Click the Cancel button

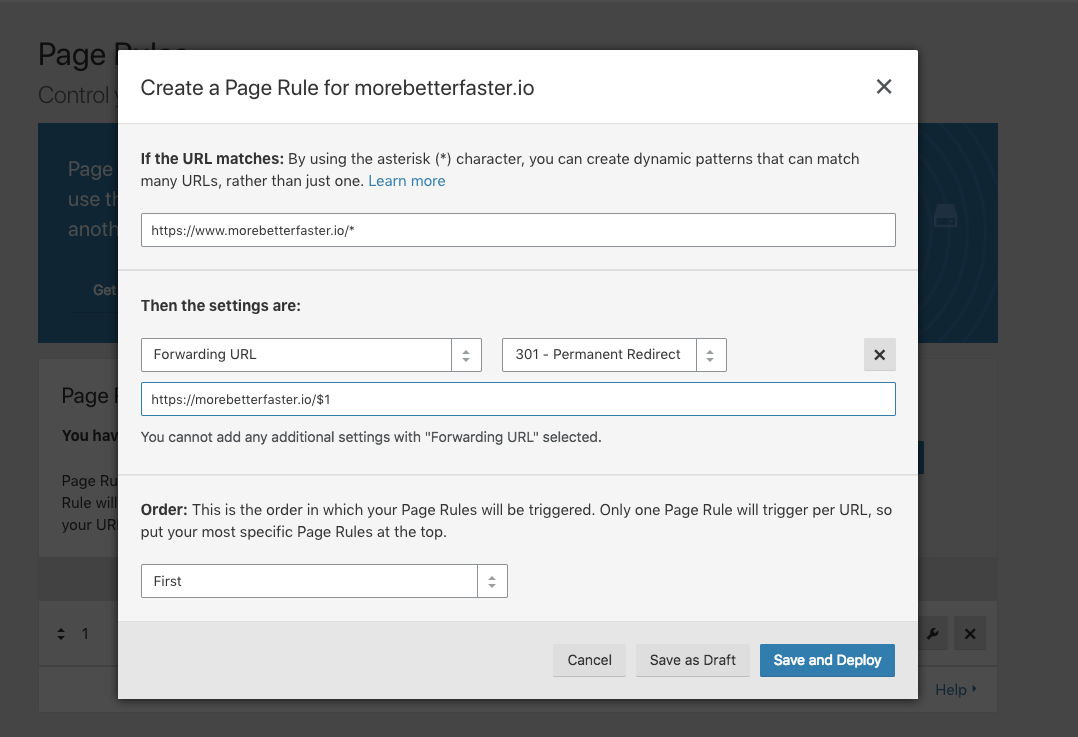point(589,660)
